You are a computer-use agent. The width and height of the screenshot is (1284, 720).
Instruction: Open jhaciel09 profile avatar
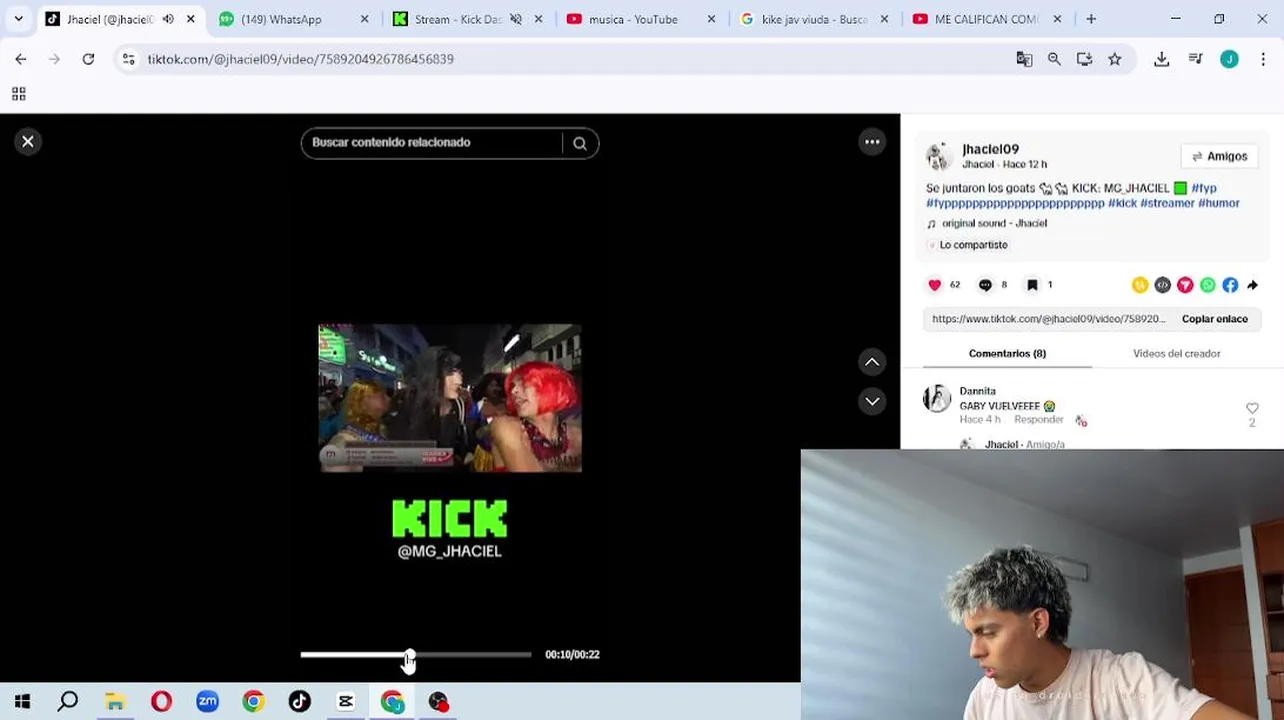939,156
